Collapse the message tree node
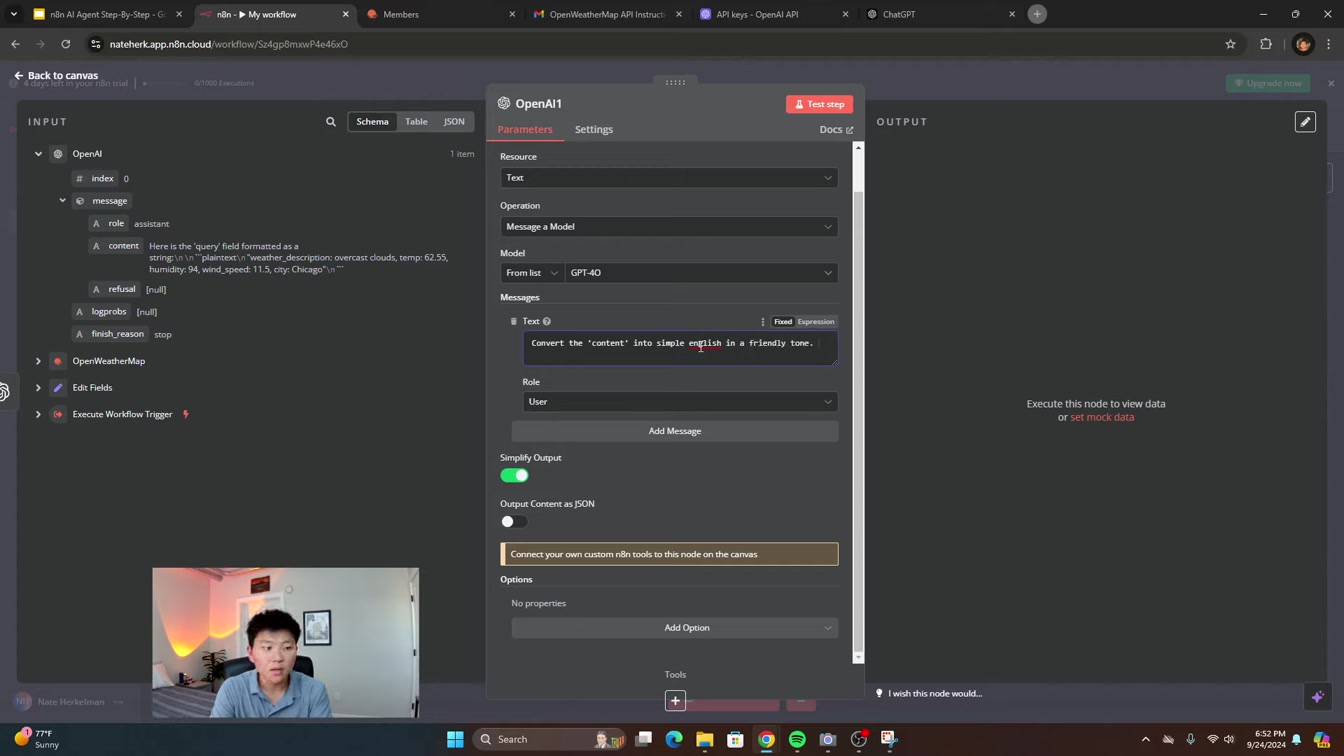This screenshot has width=1344, height=756. pyautogui.click(x=62, y=201)
